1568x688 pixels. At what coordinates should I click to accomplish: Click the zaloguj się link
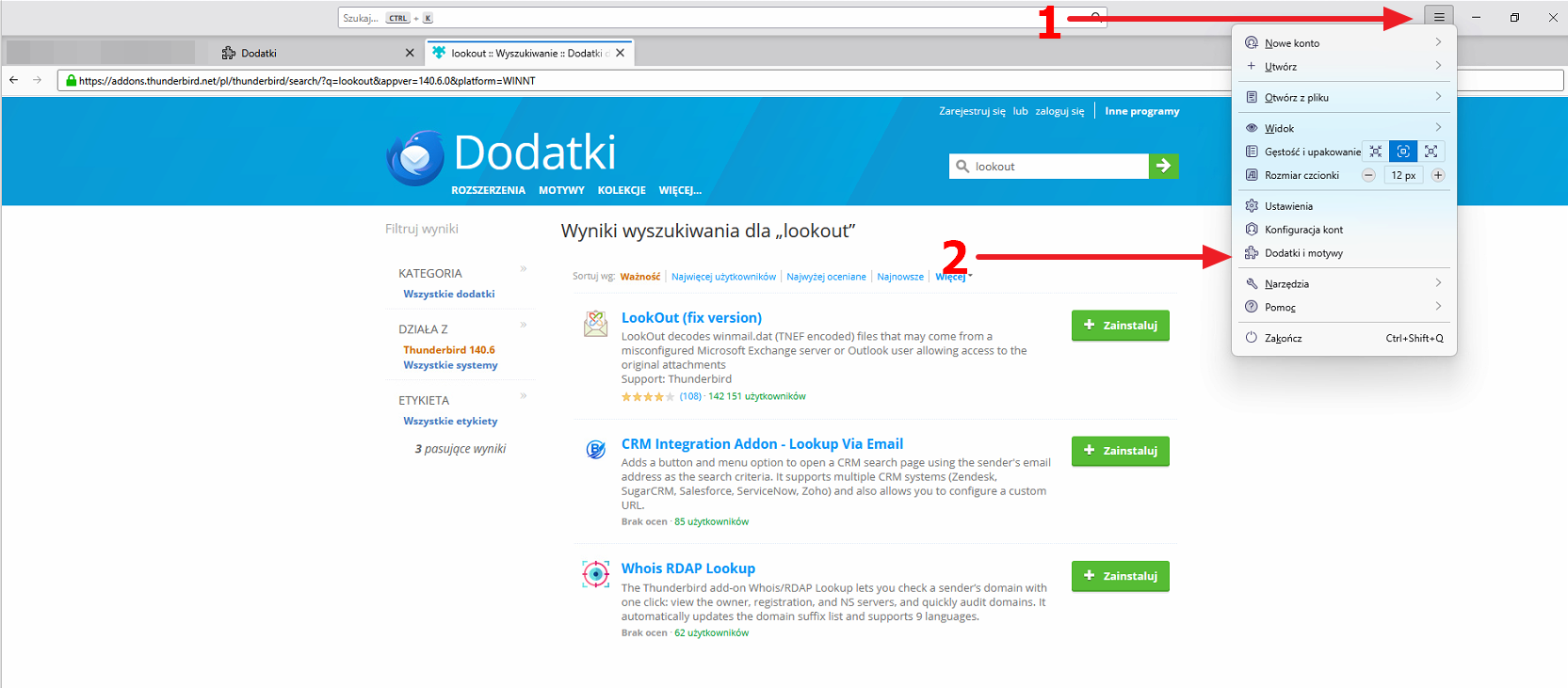(1059, 111)
